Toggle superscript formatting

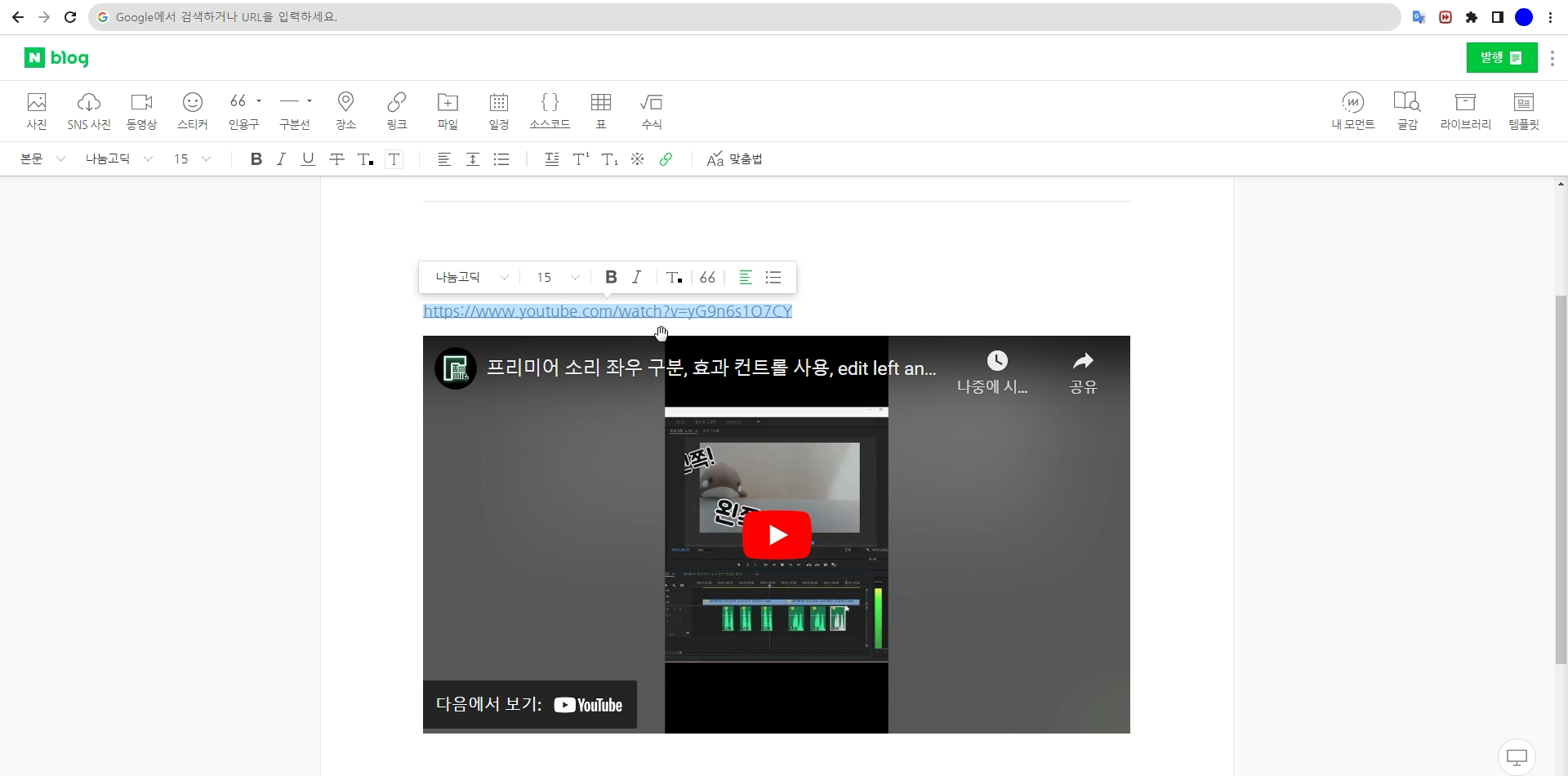point(581,159)
